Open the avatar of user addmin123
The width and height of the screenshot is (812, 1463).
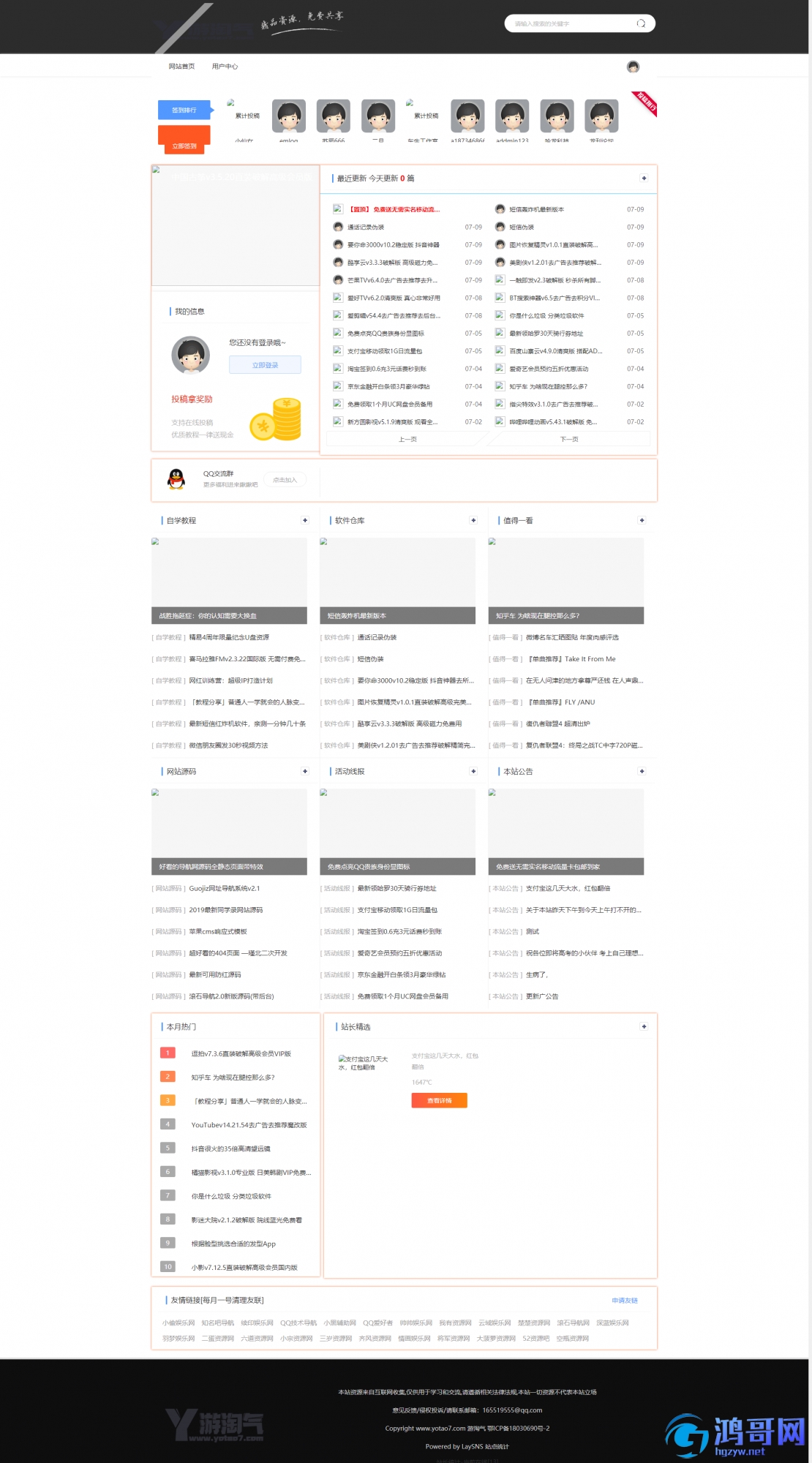click(x=512, y=116)
